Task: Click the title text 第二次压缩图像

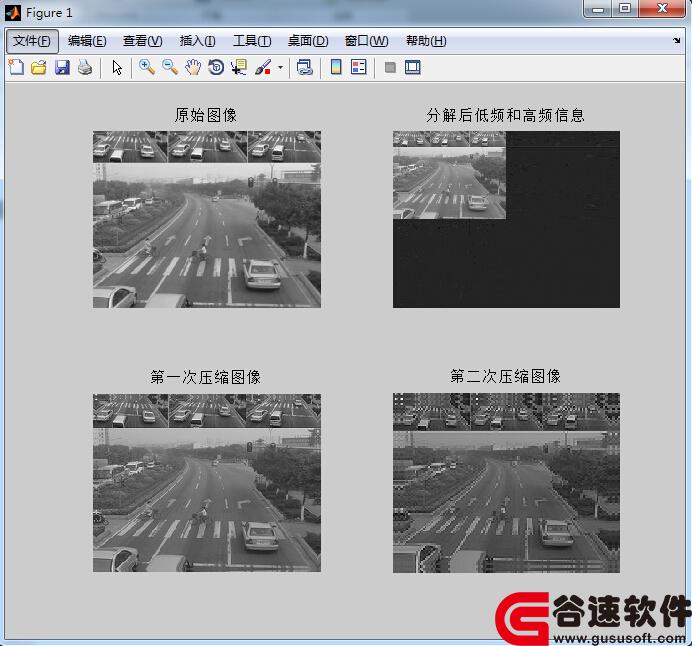Action: [506, 376]
